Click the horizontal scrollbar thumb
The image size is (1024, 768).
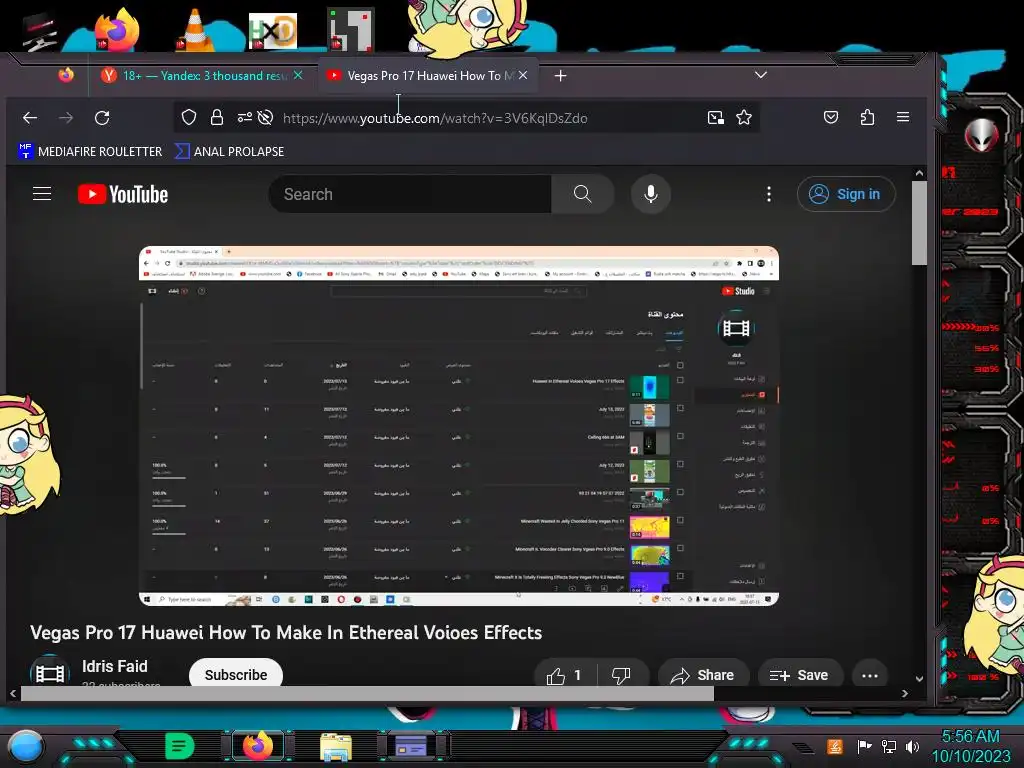[x=367, y=694]
